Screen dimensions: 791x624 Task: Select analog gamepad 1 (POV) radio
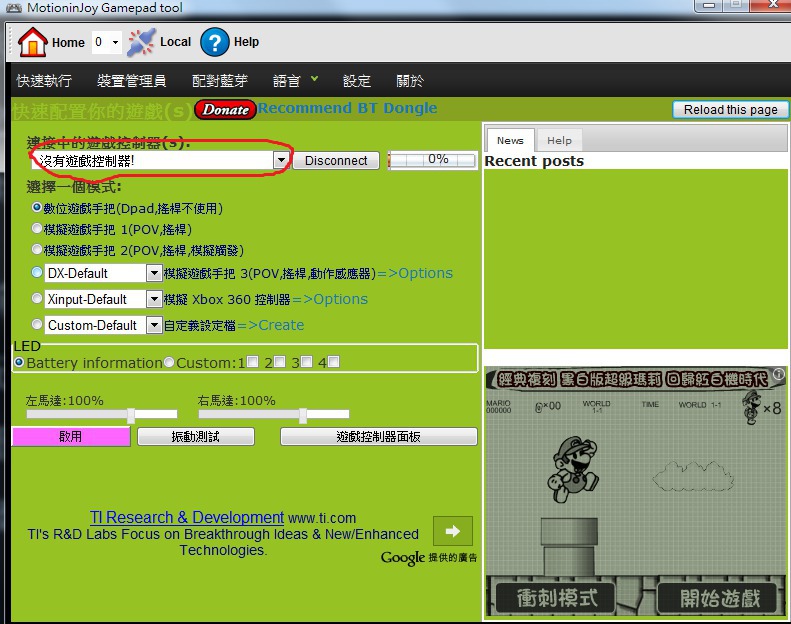coord(36,228)
